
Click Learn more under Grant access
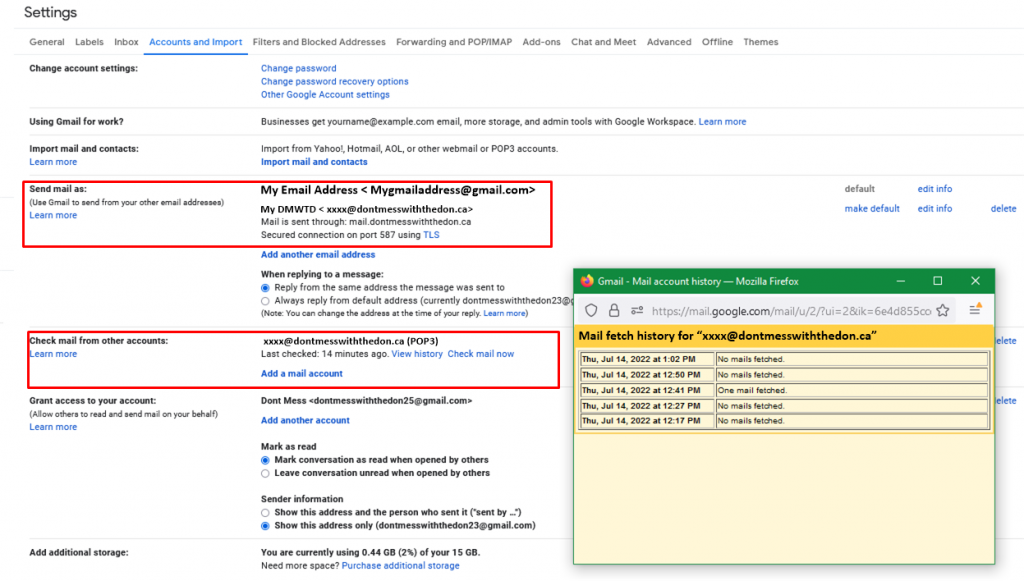click(53, 427)
